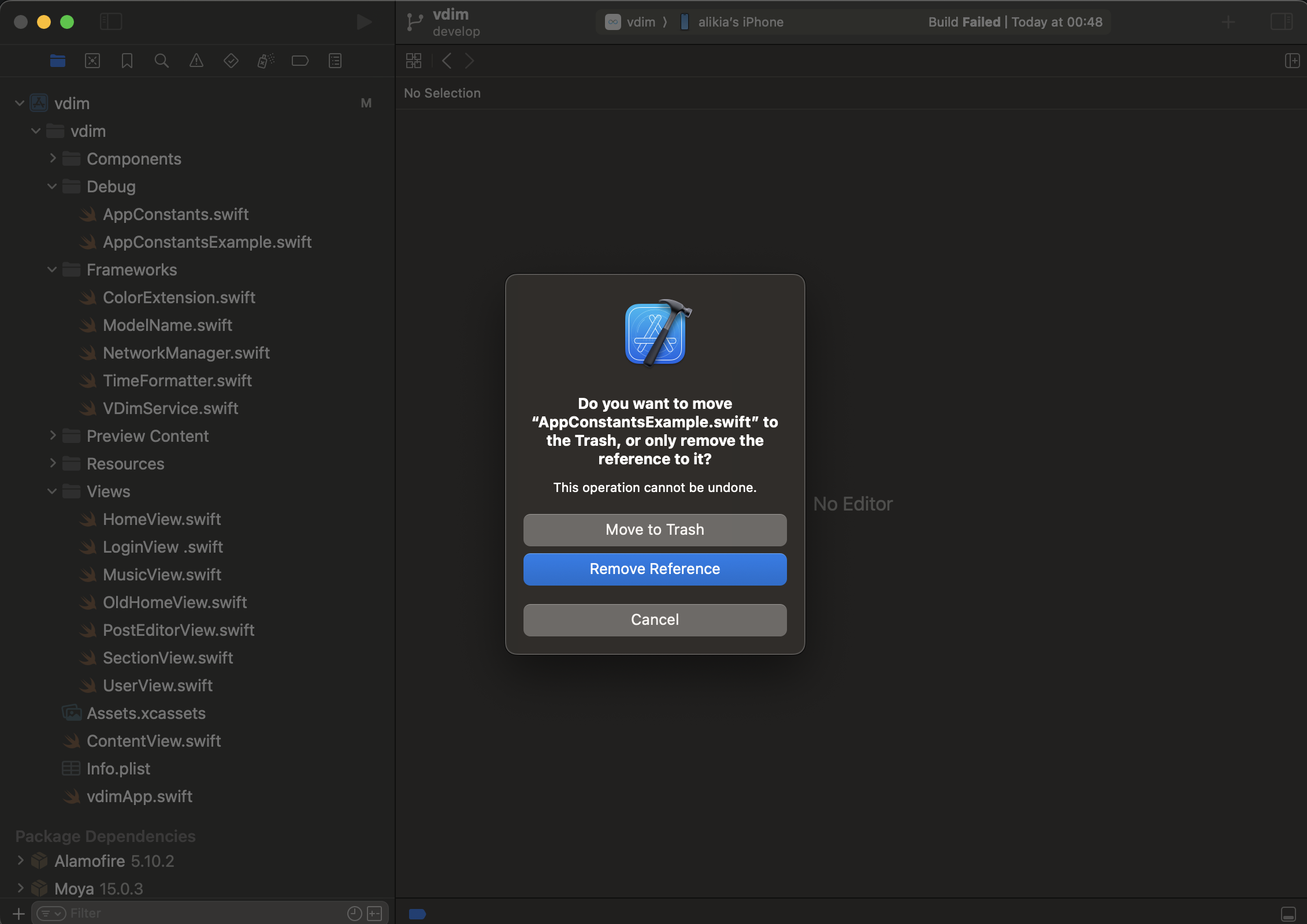The width and height of the screenshot is (1307, 924).
Task: Expand the Preview Content folder
Action: click(51, 435)
